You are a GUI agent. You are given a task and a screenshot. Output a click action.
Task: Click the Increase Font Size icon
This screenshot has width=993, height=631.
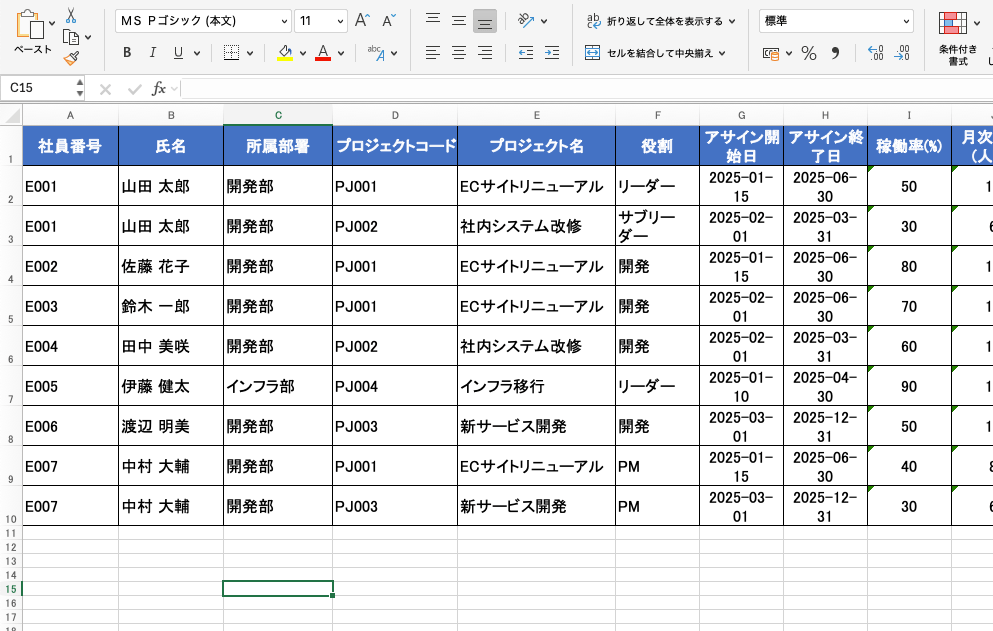[362, 21]
